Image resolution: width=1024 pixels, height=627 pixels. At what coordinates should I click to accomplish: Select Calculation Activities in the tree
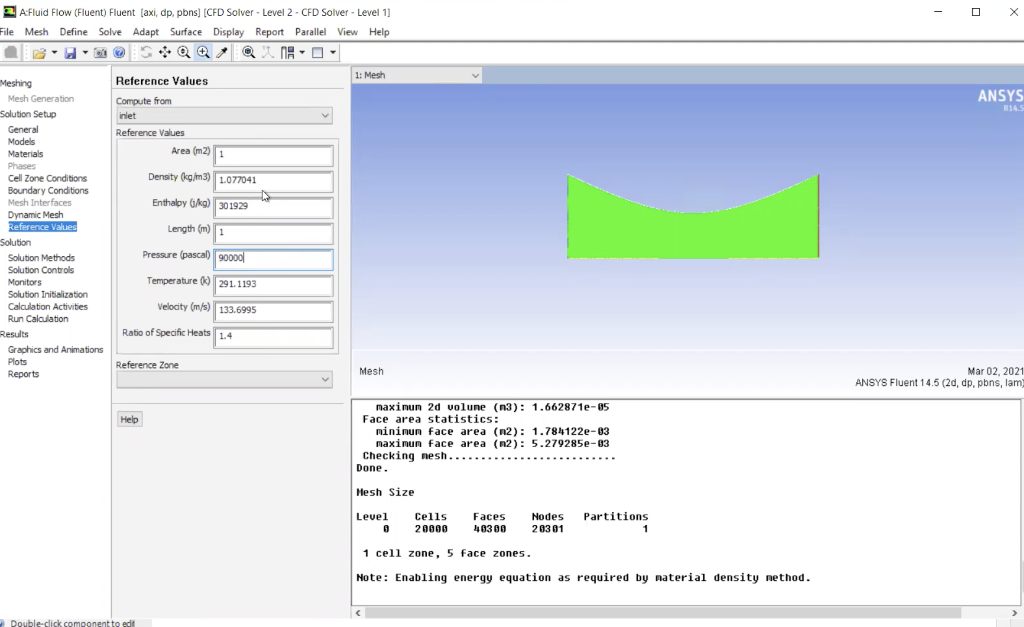pyautogui.click(x=48, y=307)
